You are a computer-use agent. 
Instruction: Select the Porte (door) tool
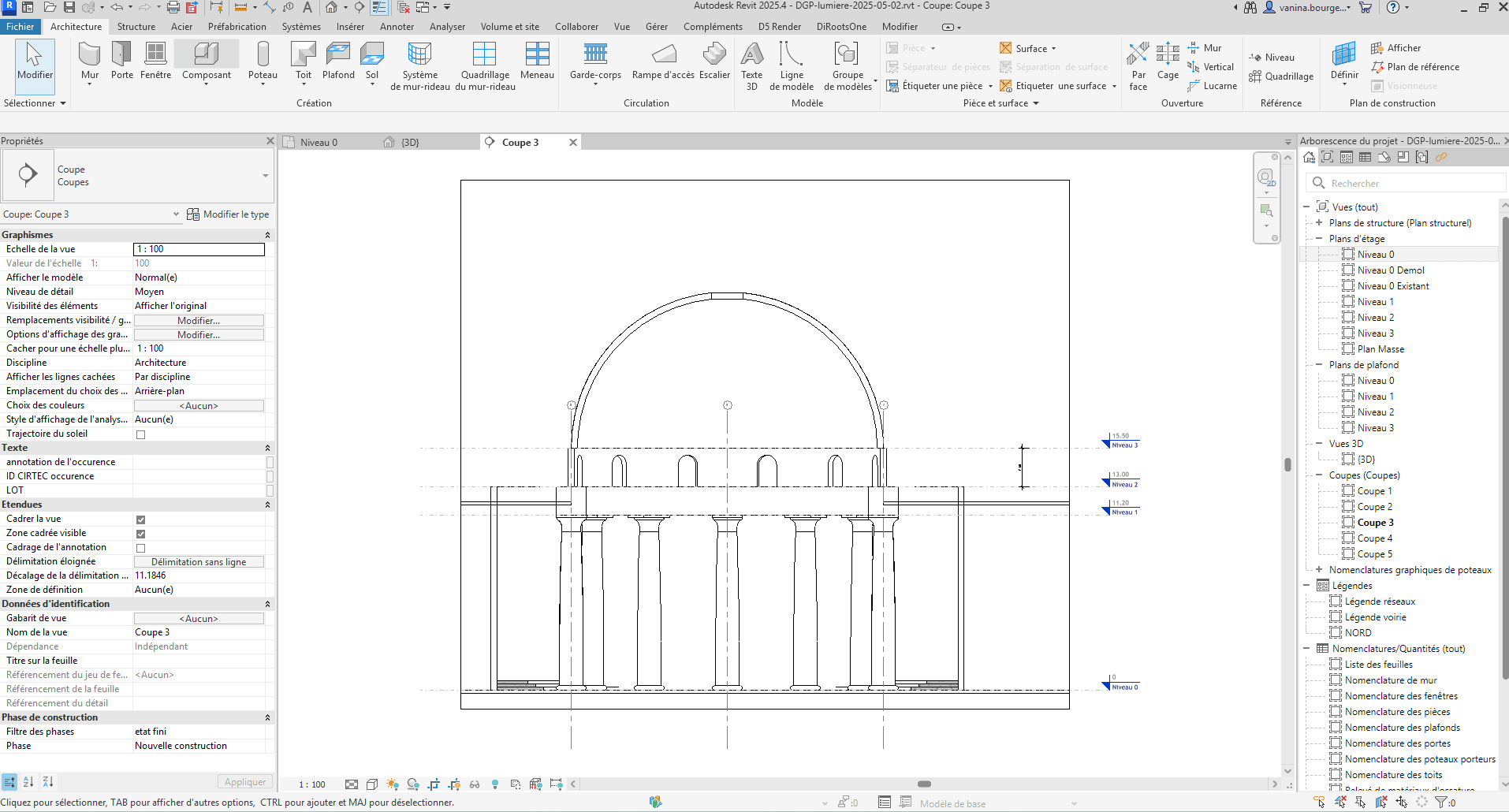[x=122, y=61]
